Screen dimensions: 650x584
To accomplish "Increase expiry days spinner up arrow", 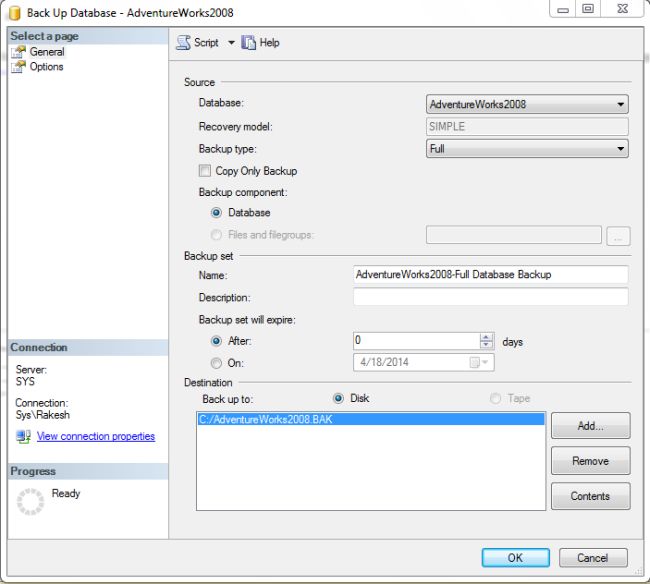I will click(486, 337).
